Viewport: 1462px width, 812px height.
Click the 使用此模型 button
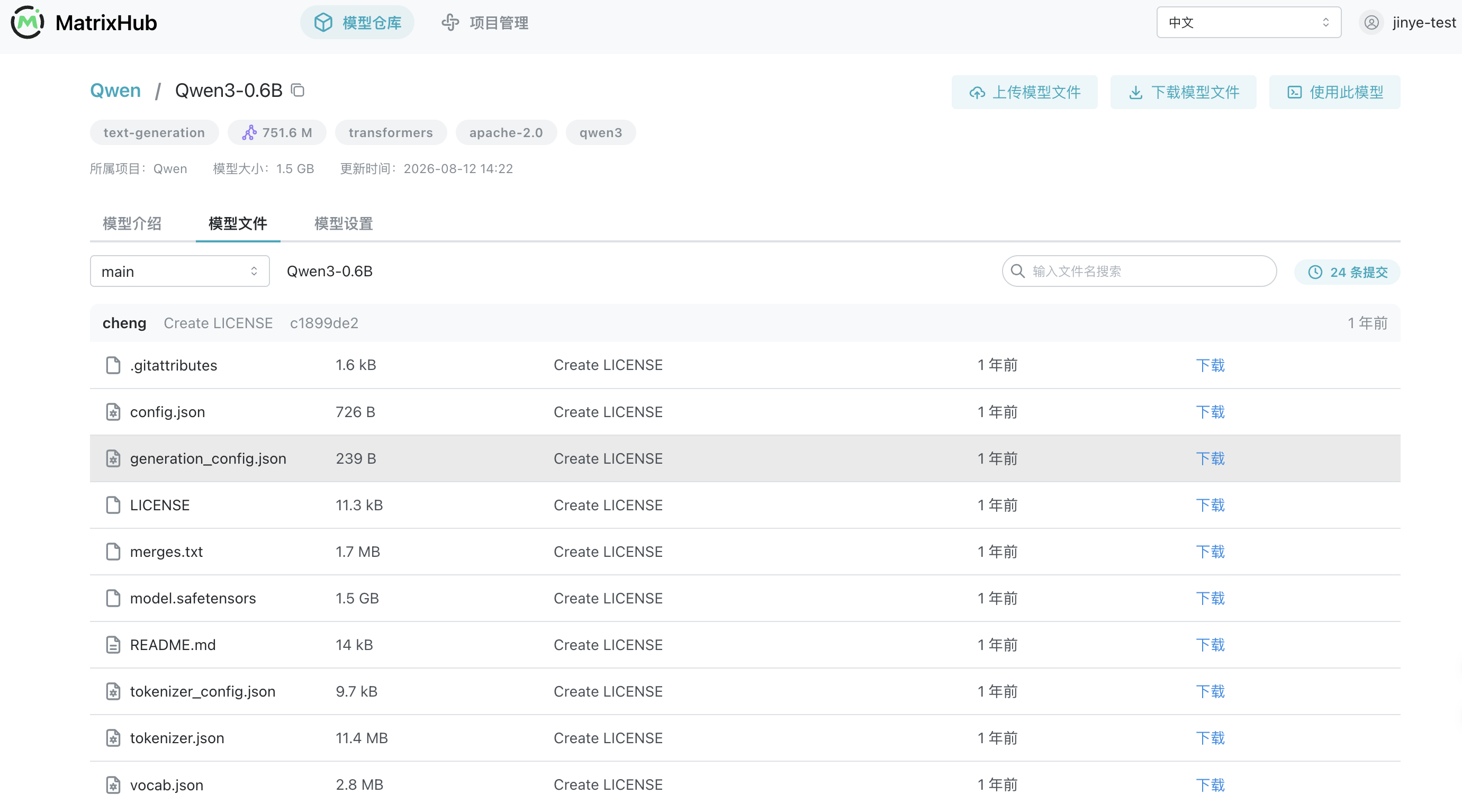pyautogui.click(x=1334, y=92)
